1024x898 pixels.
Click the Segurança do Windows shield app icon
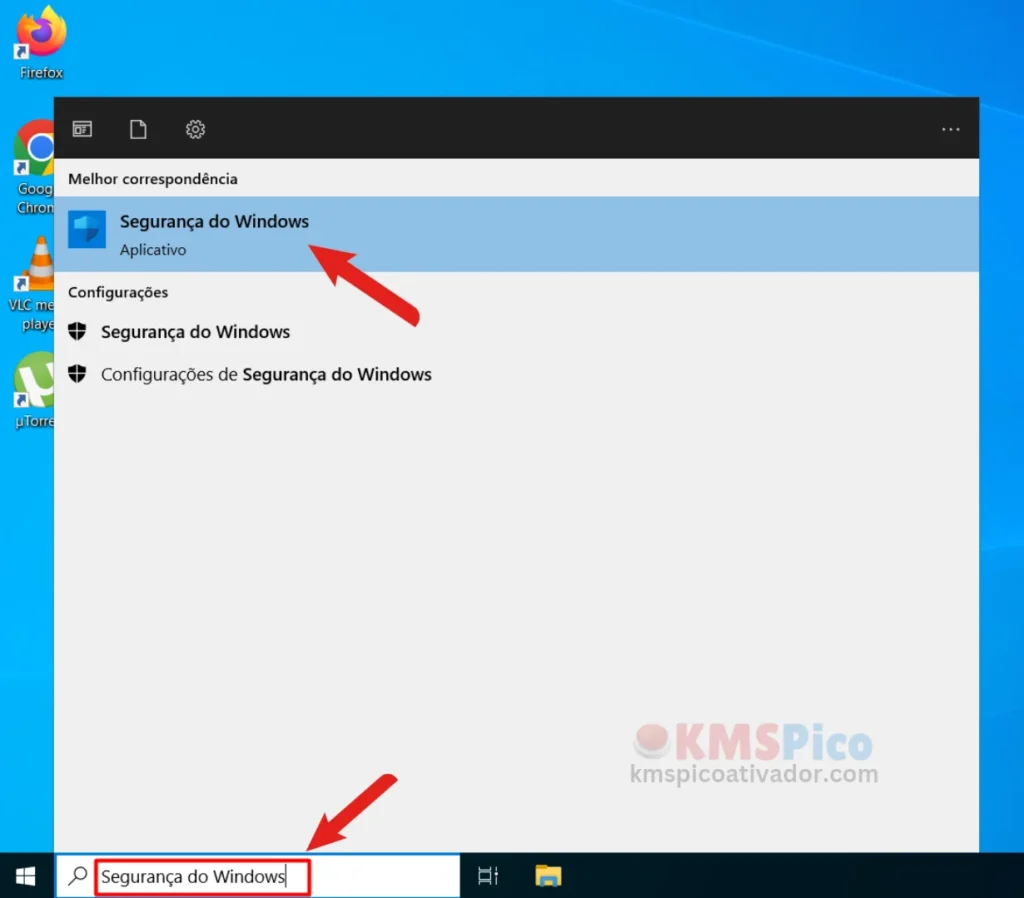point(86,230)
